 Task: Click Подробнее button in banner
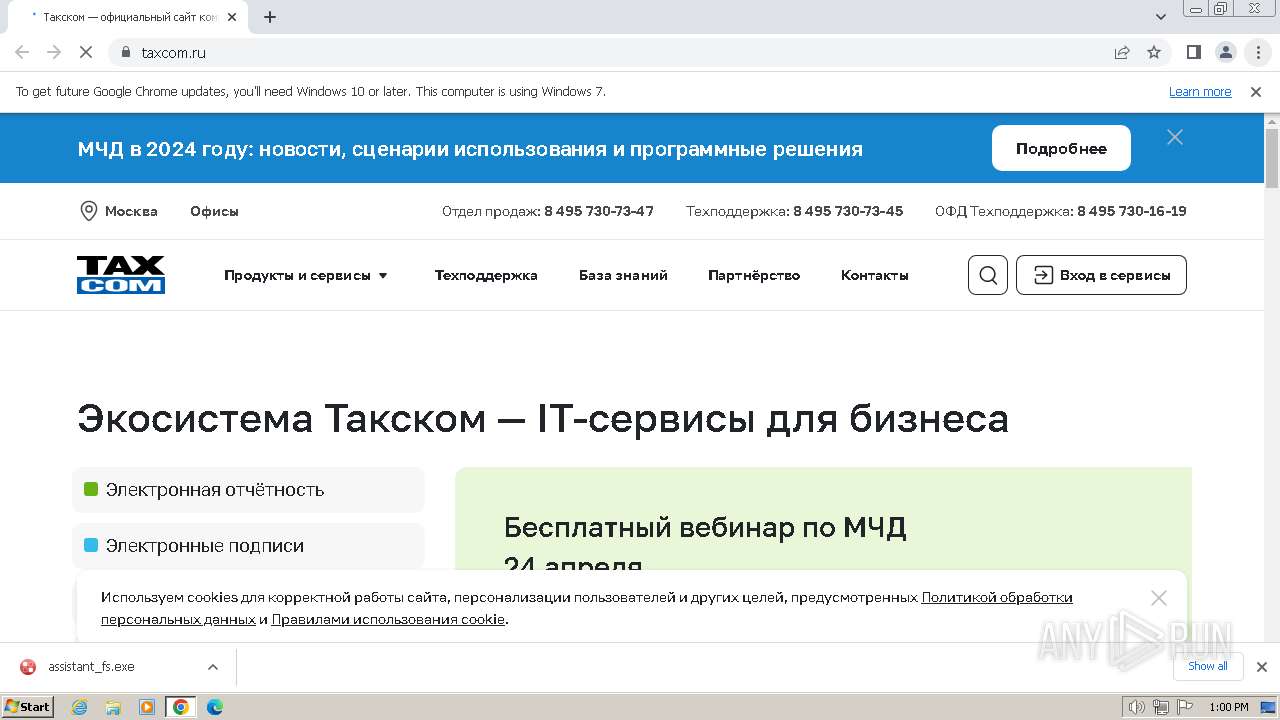(x=1061, y=148)
